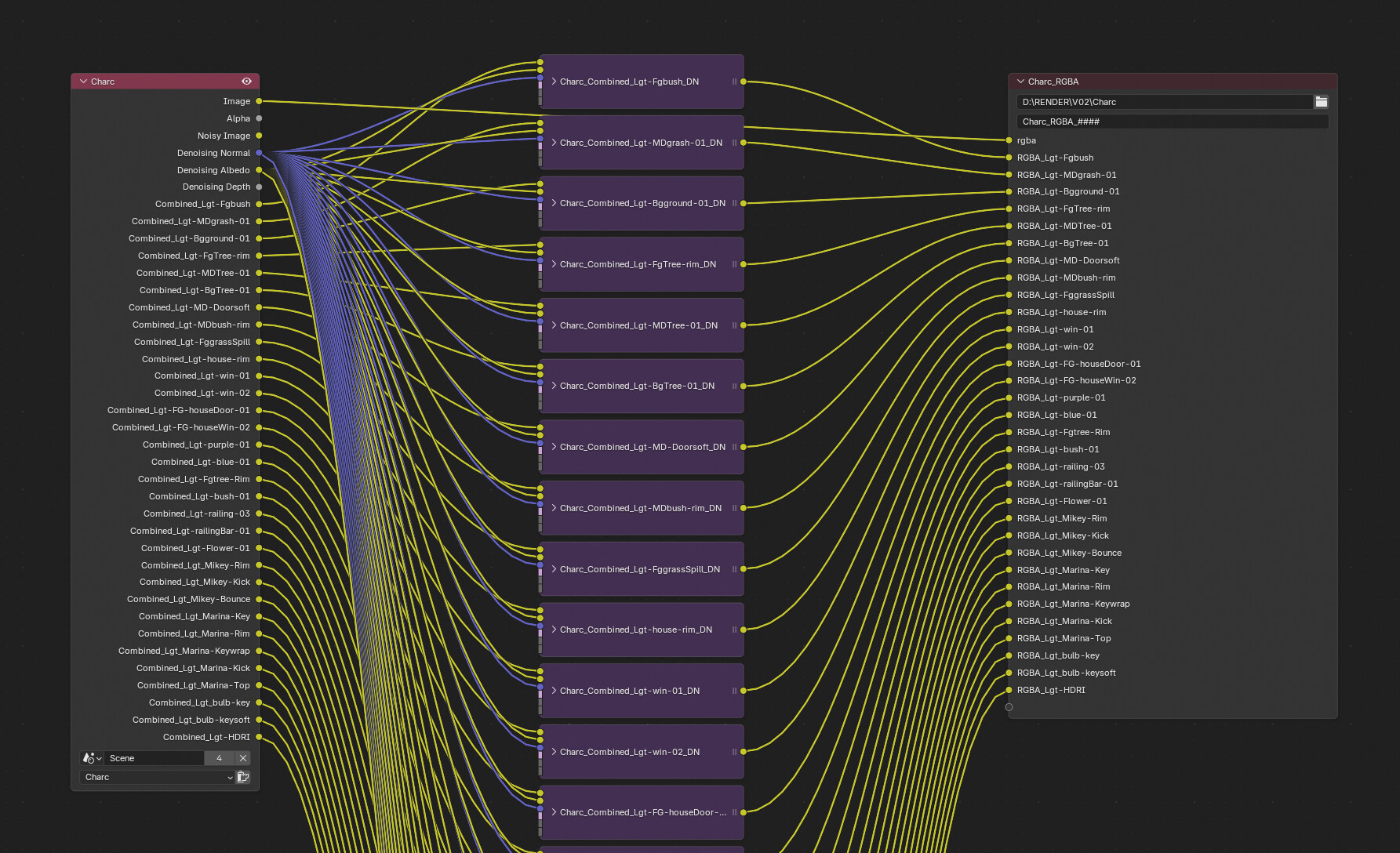
Task: Browse scenes with the scene icon in Charc node
Action: pos(92,758)
